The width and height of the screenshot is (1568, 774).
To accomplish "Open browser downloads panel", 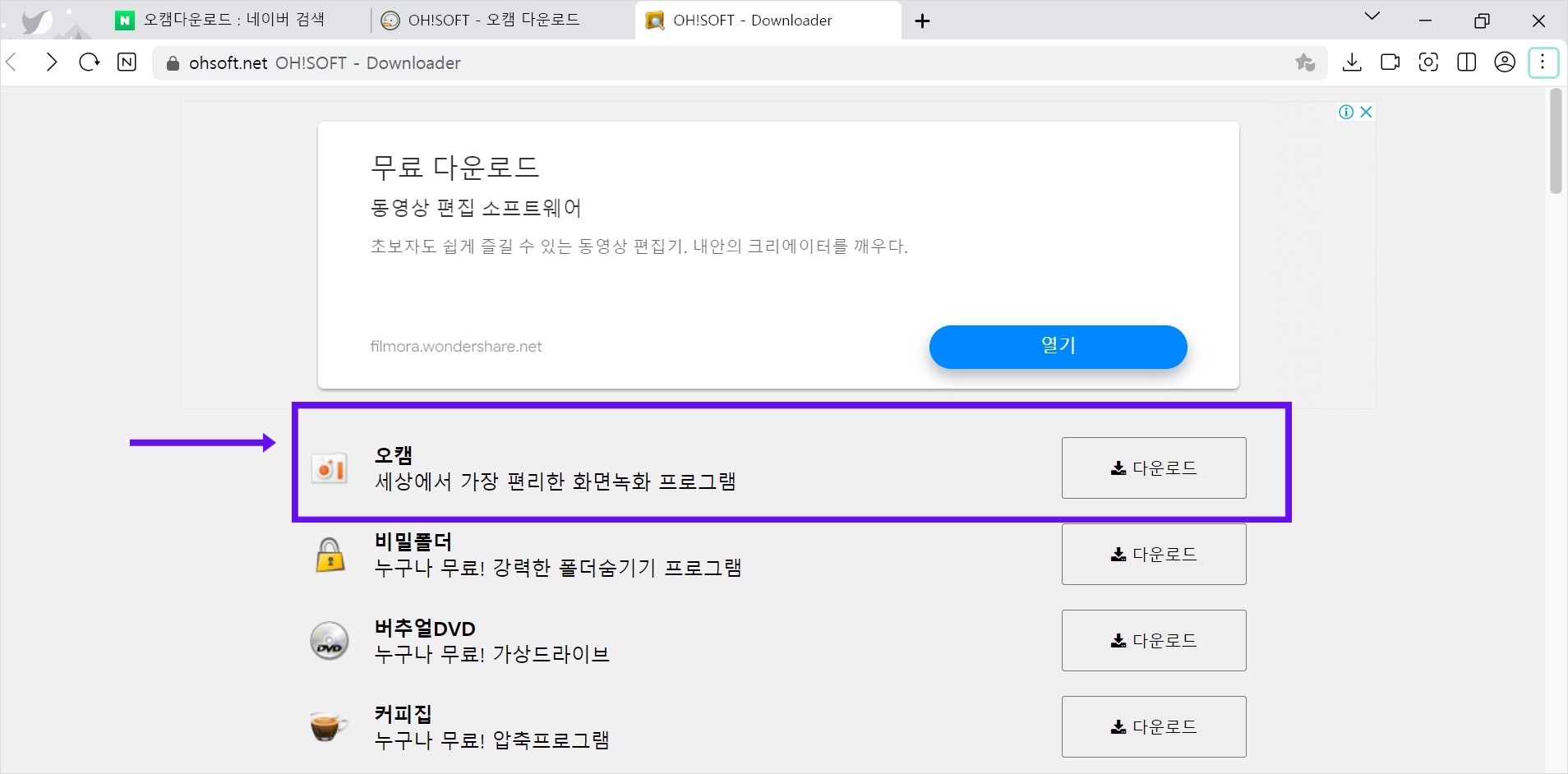I will click(x=1352, y=62).
